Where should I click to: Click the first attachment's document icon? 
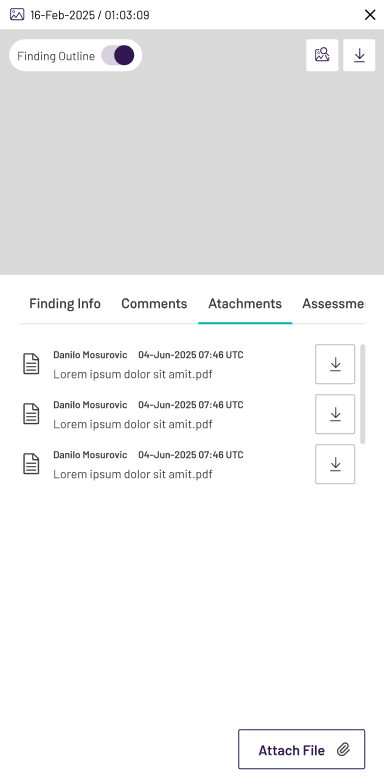[x=31, y=364]
